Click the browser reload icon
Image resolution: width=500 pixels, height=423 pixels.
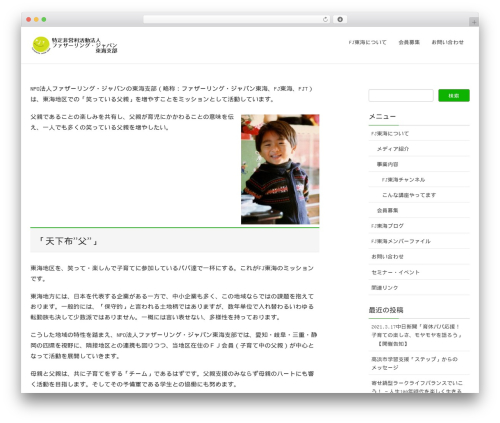click(x=325, y=19)
